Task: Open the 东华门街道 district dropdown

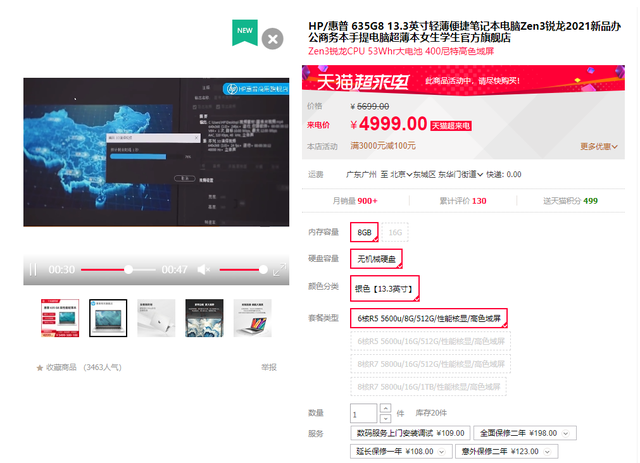Action: coord(460,174)
